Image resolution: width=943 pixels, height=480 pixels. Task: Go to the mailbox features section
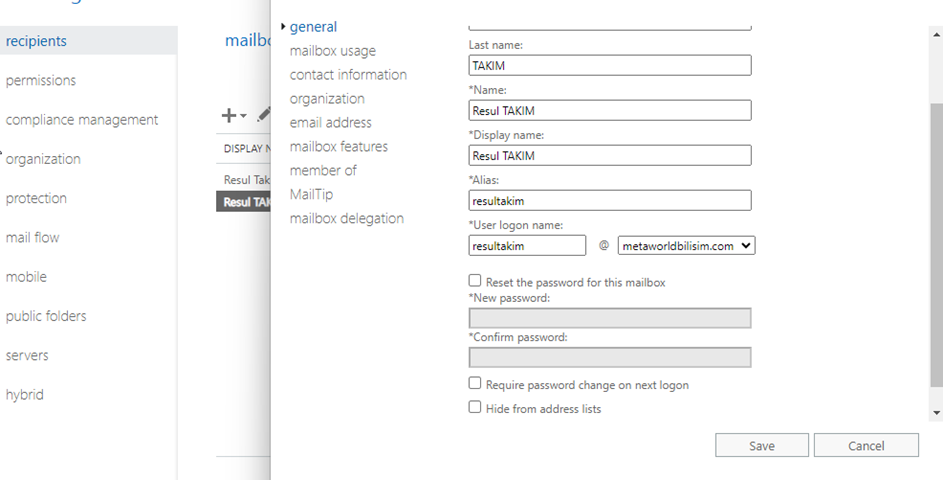[x=338, y=147]
